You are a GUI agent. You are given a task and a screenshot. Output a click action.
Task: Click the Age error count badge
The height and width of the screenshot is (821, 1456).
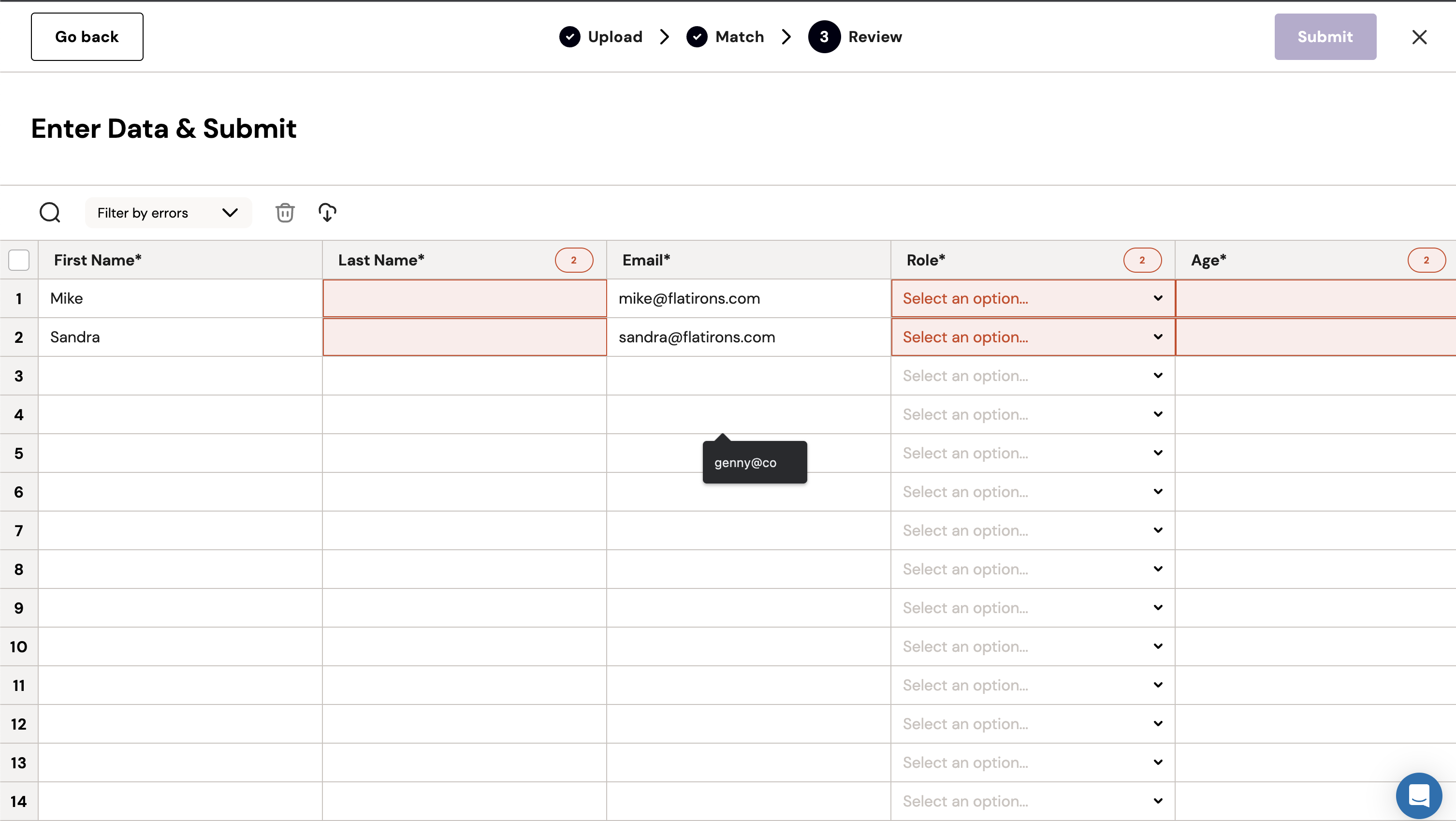(1426, 260)
